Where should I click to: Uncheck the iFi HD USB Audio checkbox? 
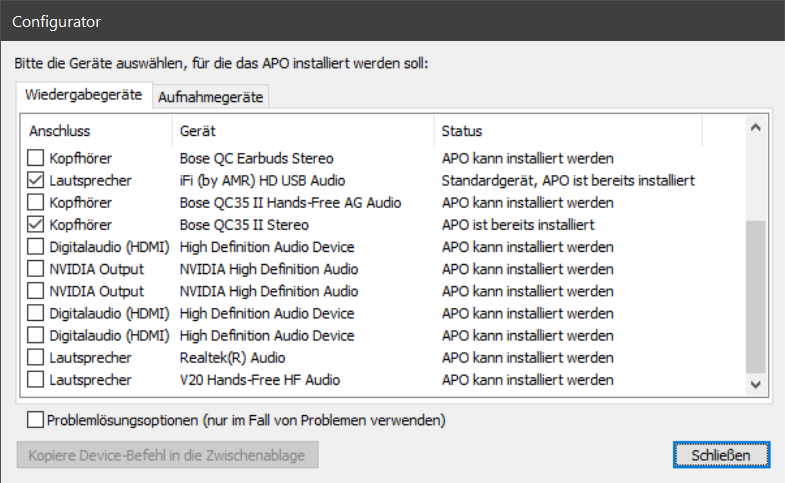pyautogui.click(x=36, y=180)
